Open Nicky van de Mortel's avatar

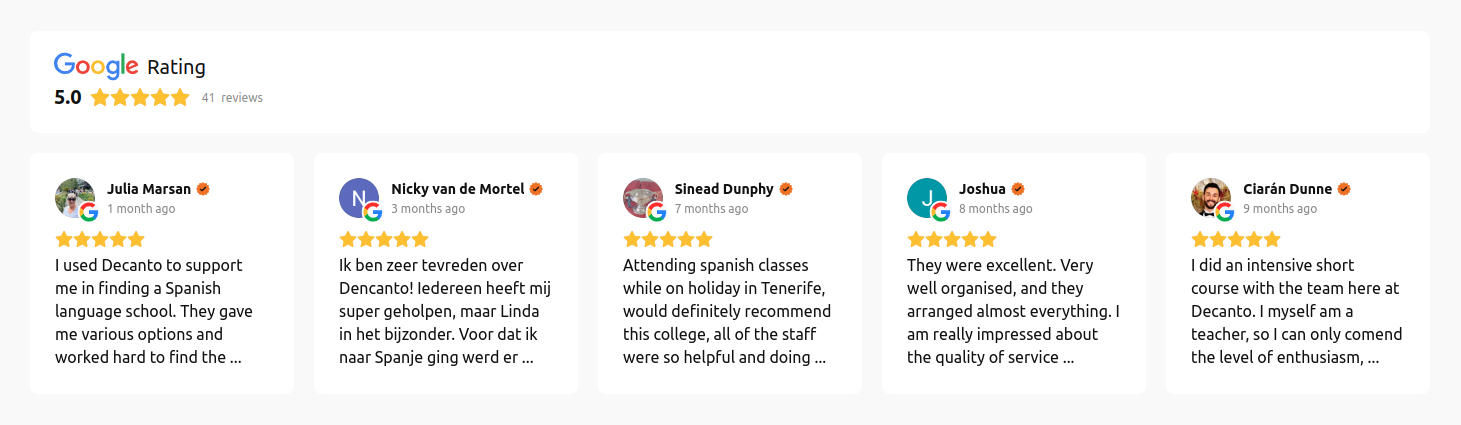359,198
